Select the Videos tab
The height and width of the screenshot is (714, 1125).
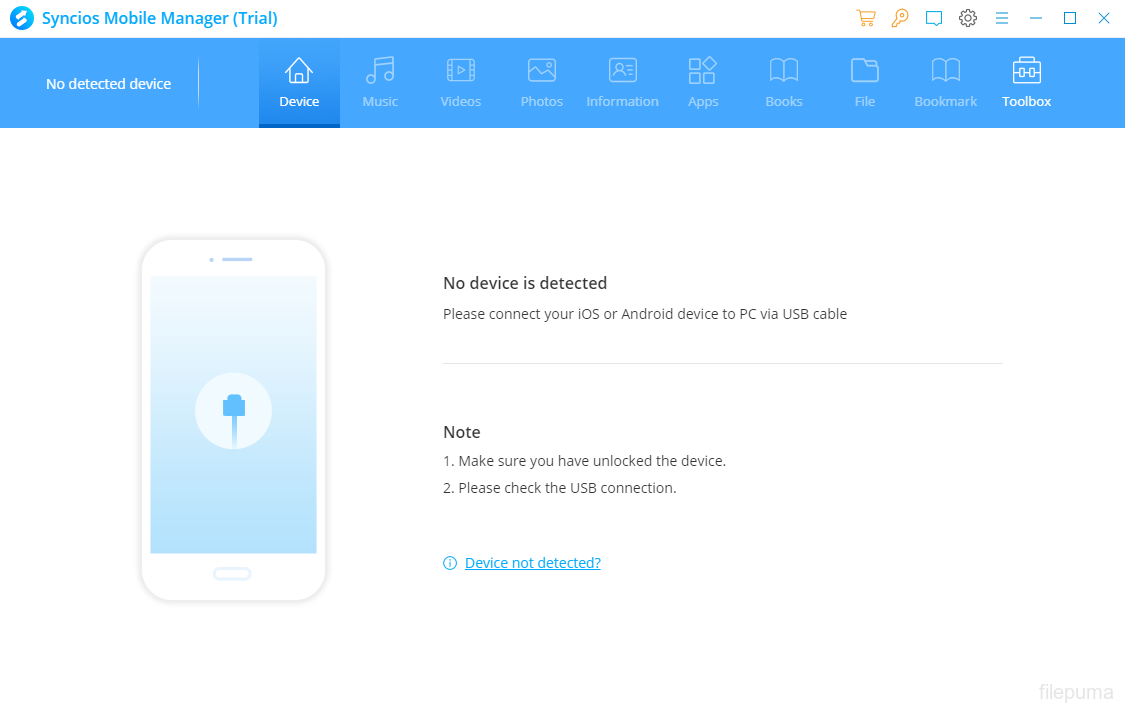[461, 83]
